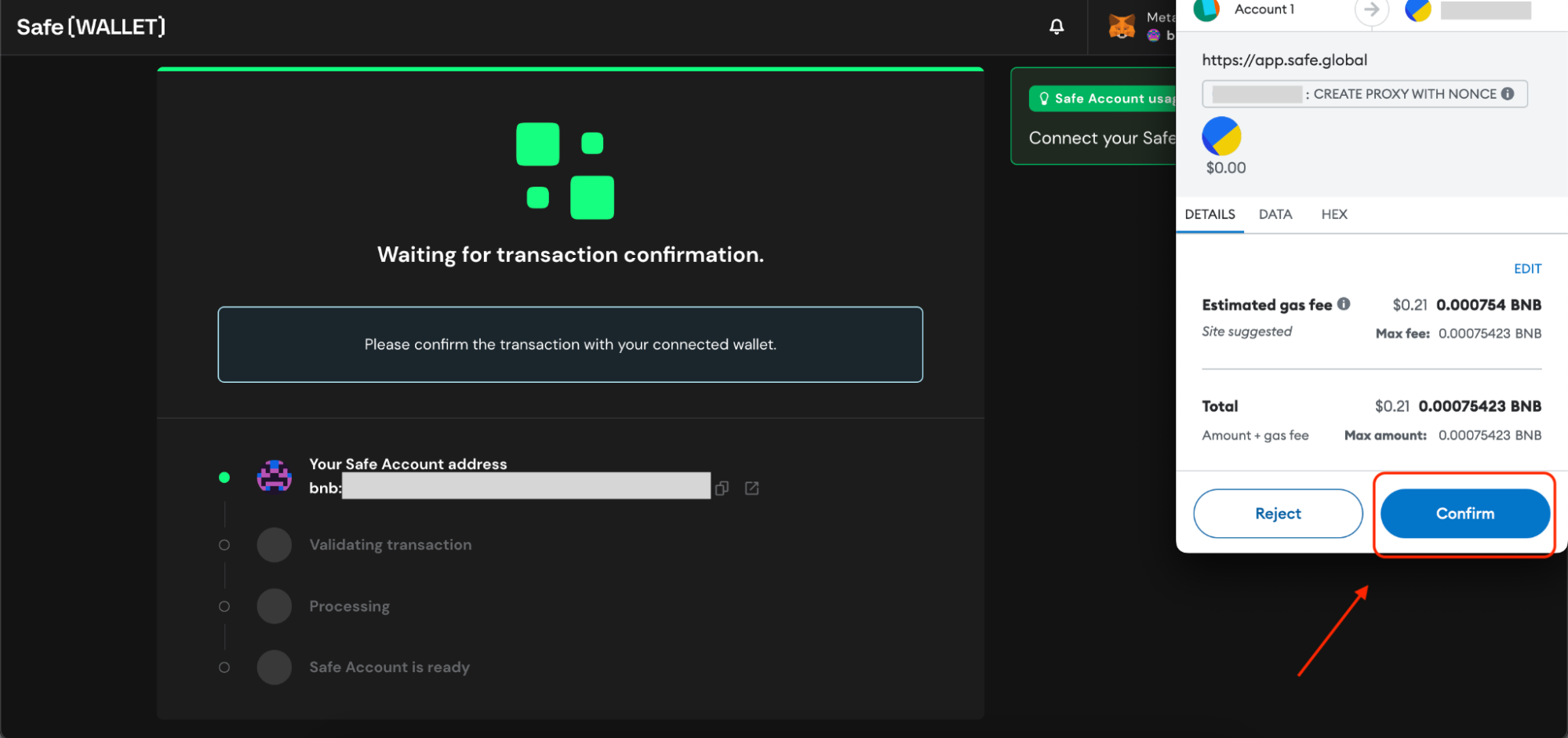1568x738 pixels.
Task: Click the Account 1 avatar icon
Action: pos(1206,10)
